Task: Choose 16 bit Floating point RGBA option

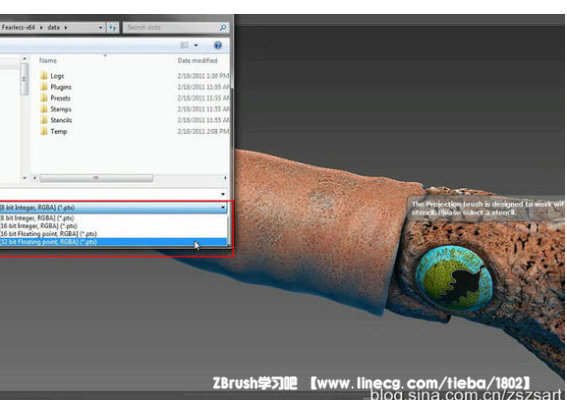Action: tap(114, 234)
